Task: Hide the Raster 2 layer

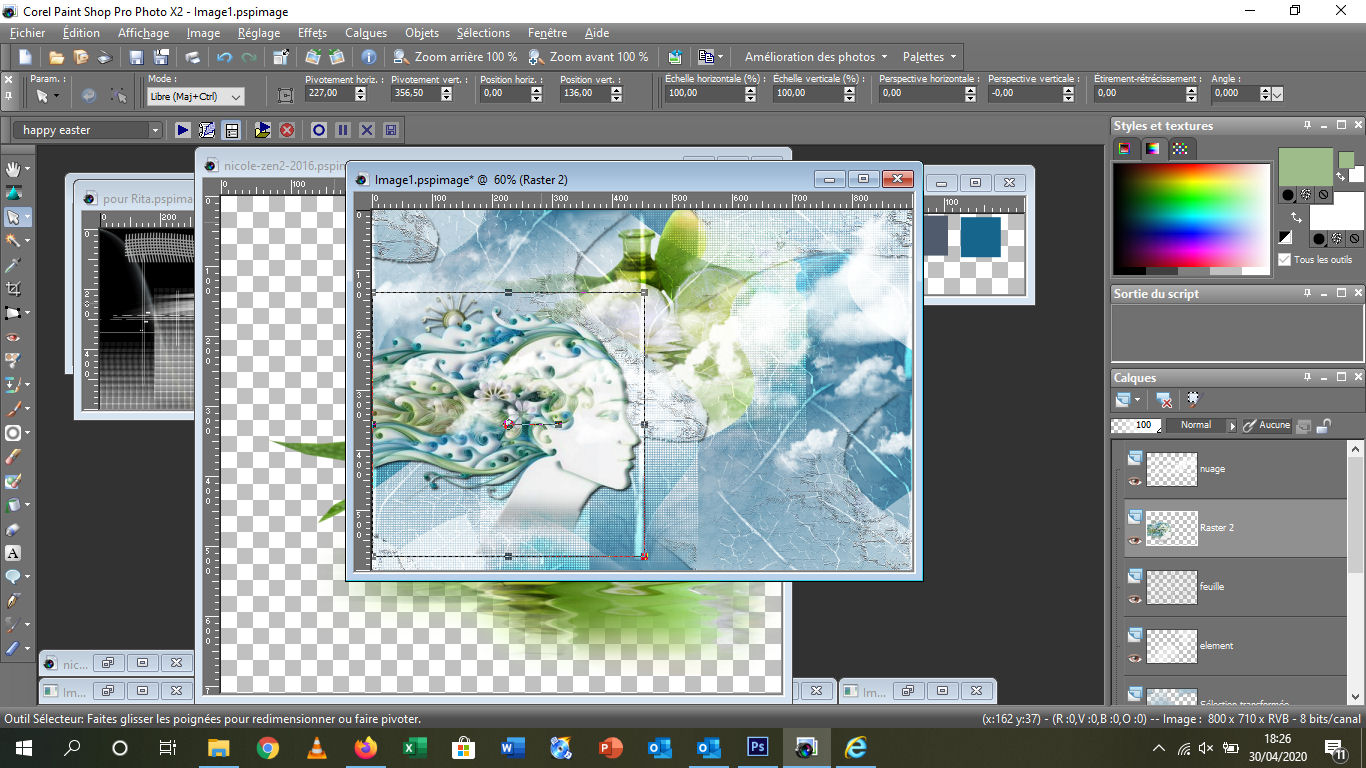Action: [1135, 540]
